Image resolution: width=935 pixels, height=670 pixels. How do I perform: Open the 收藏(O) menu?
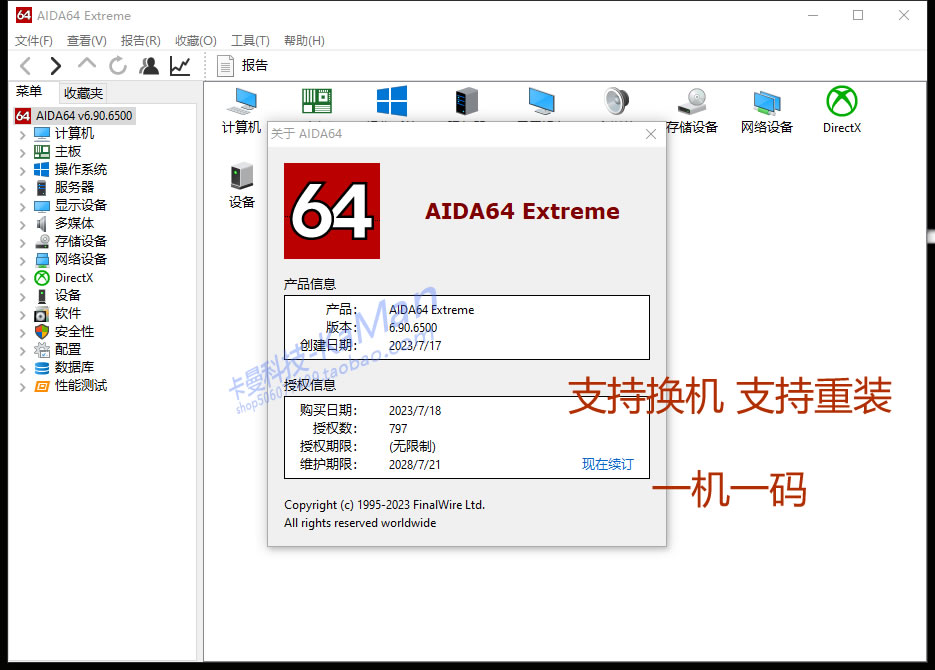tap(196, 41)
